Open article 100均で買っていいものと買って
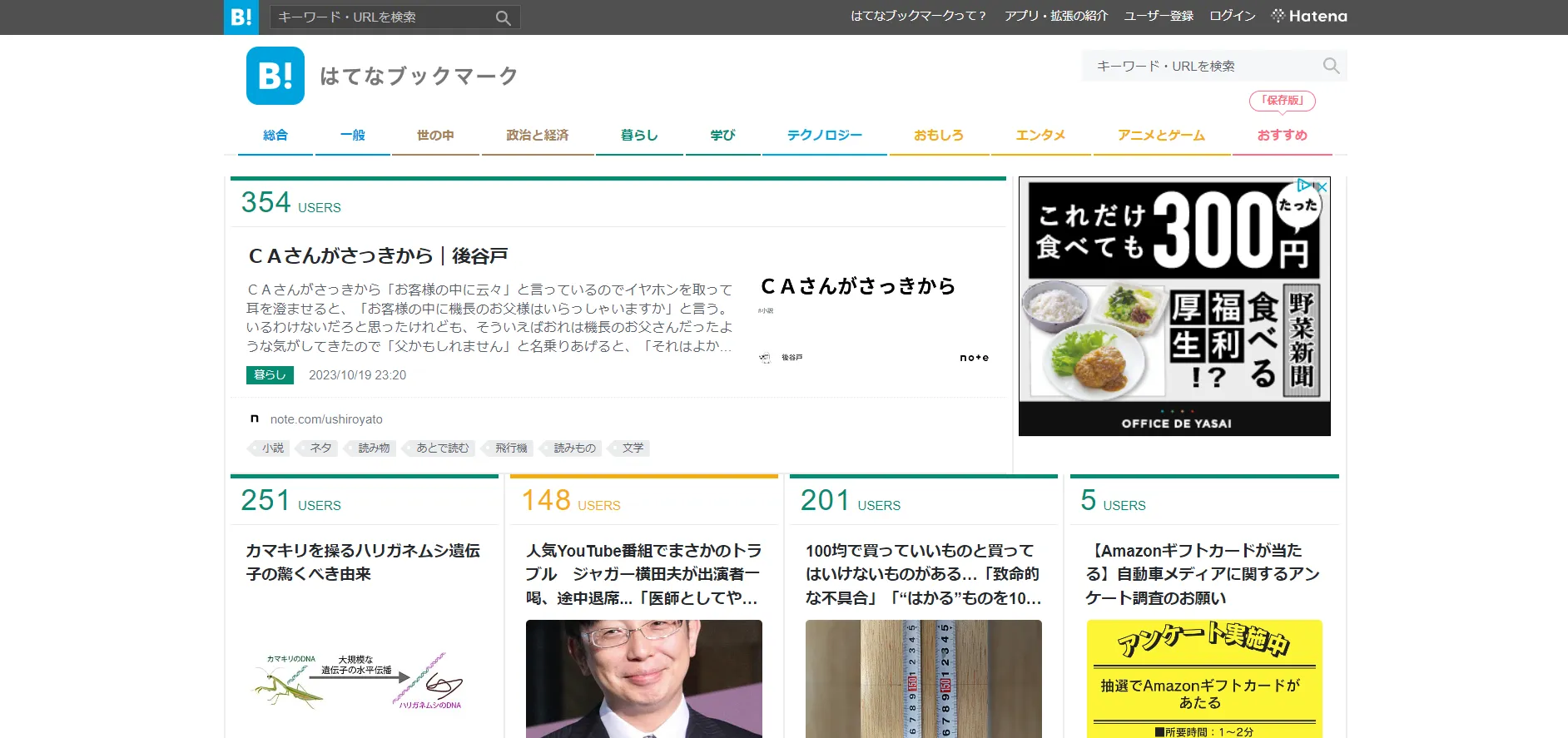This screenshot has height=738, width=1568. (x=923, y=574)
